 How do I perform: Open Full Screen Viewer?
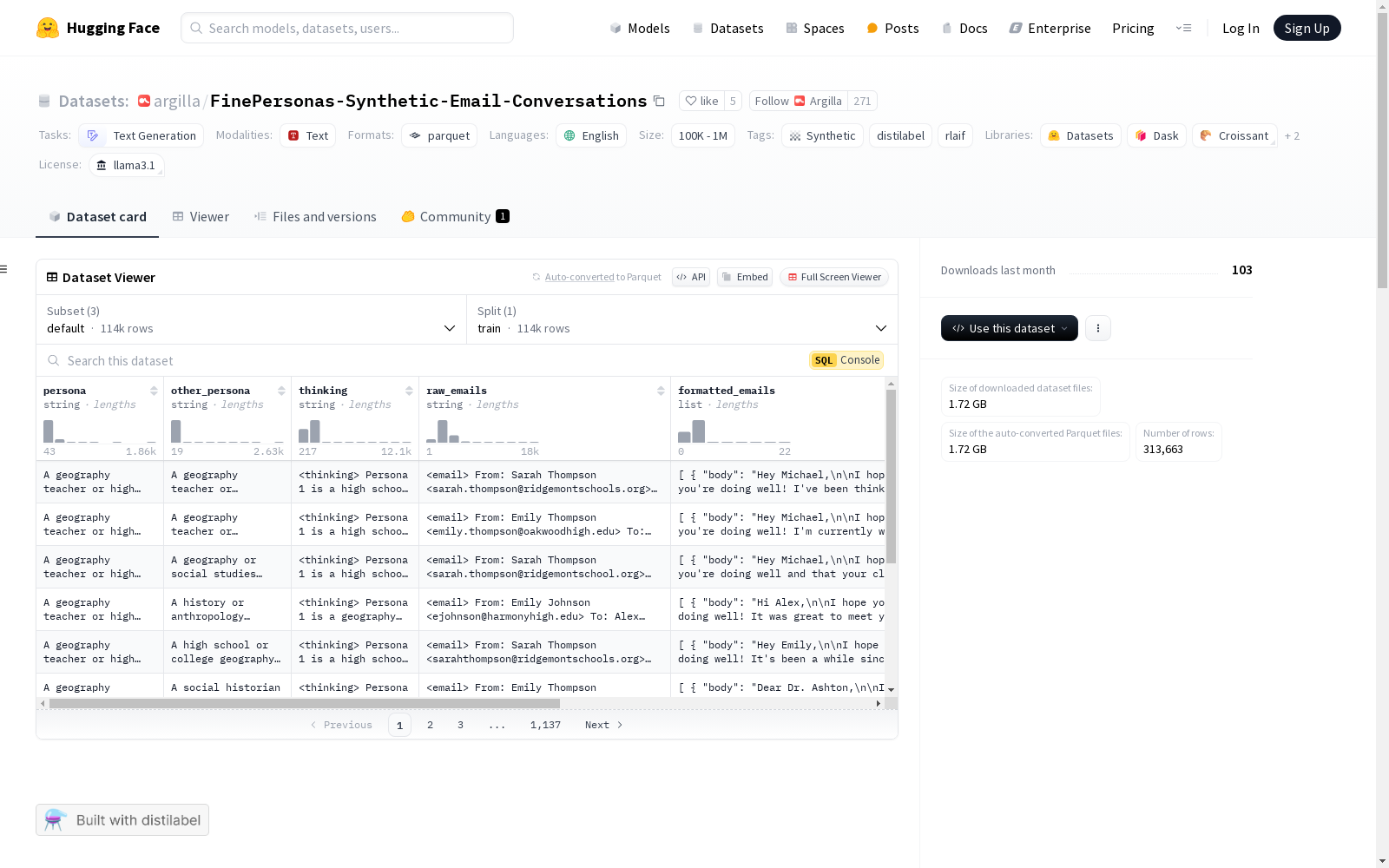834,277
